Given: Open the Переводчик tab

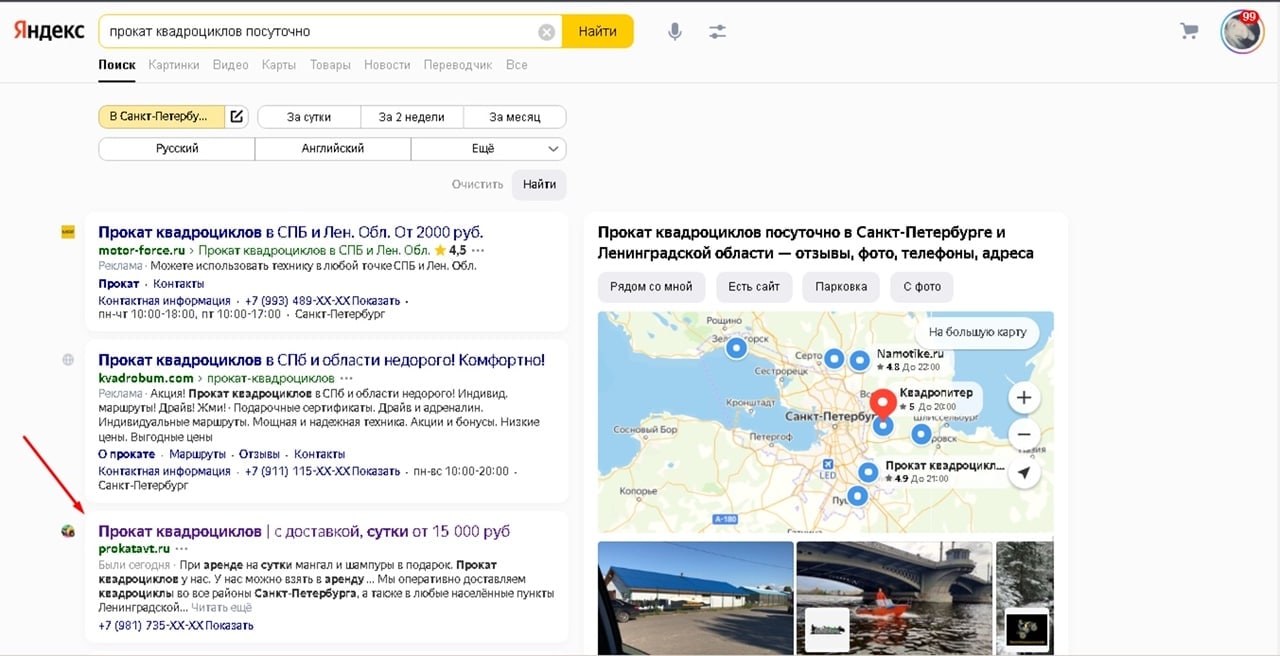Looking at the screenshot, I should point(458,65).
